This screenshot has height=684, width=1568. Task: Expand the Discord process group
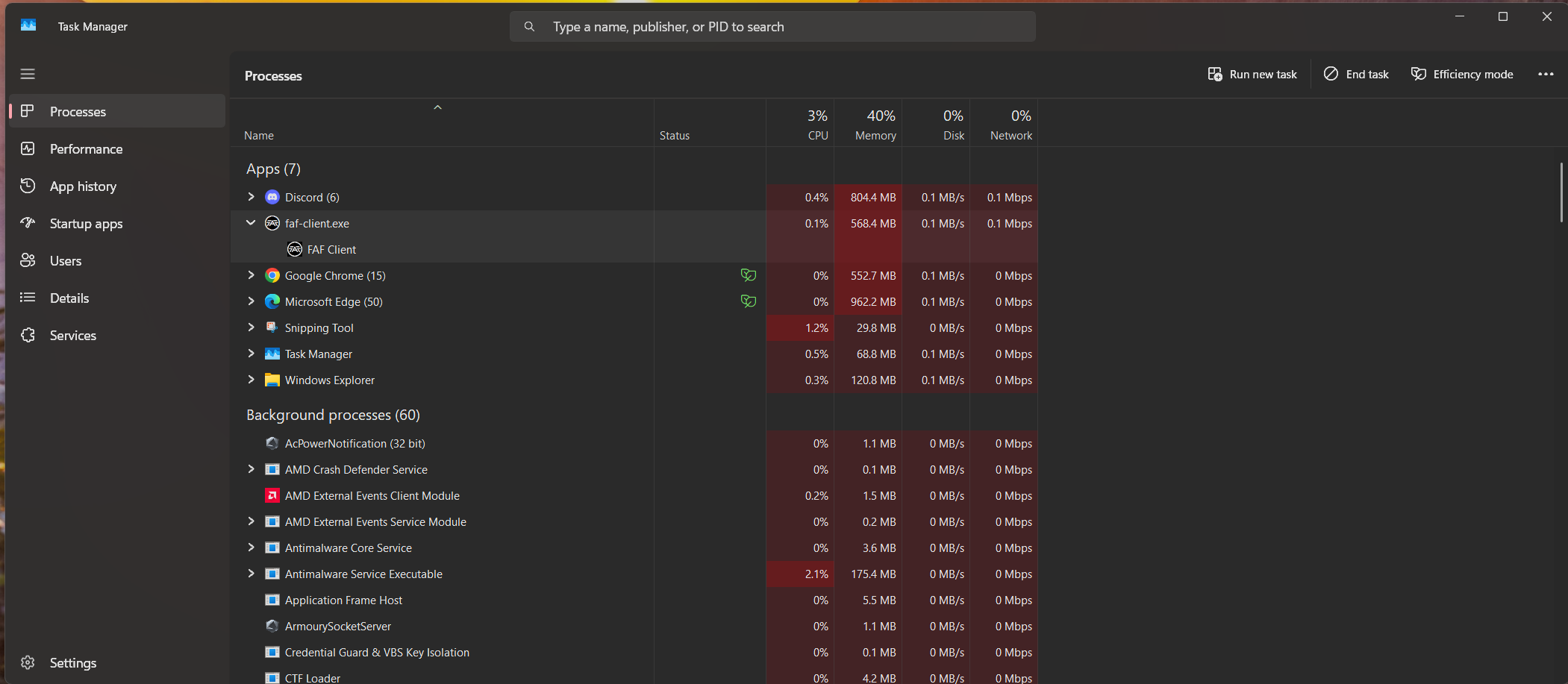[x=252, y=197]
